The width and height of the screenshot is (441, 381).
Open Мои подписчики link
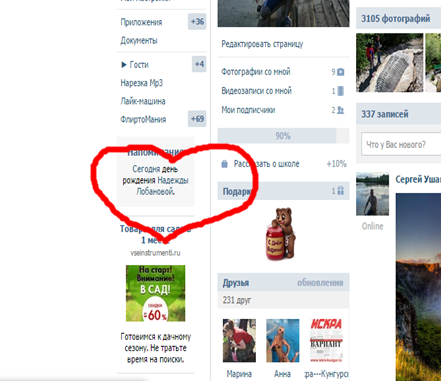pos(248,110)
